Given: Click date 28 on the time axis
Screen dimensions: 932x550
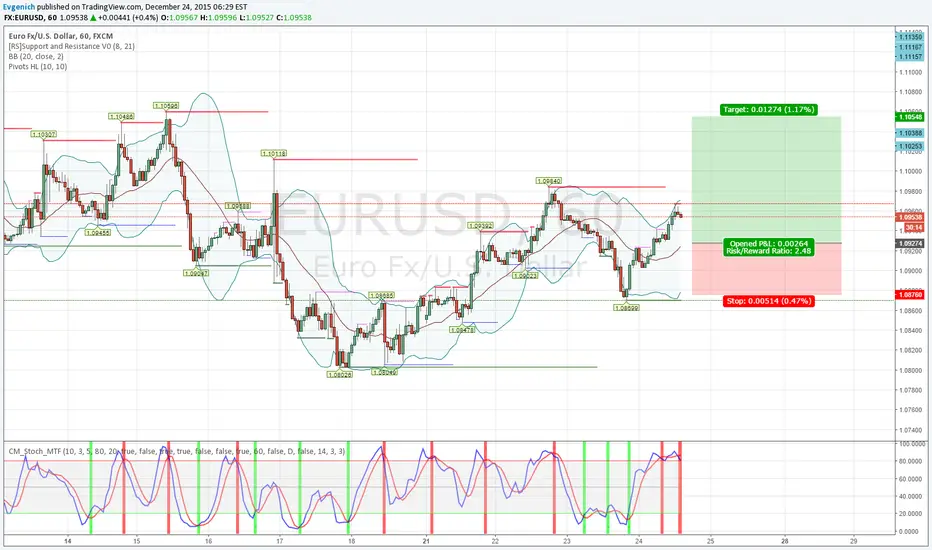Looking at the screenshot, I should [x=785, y=541].
